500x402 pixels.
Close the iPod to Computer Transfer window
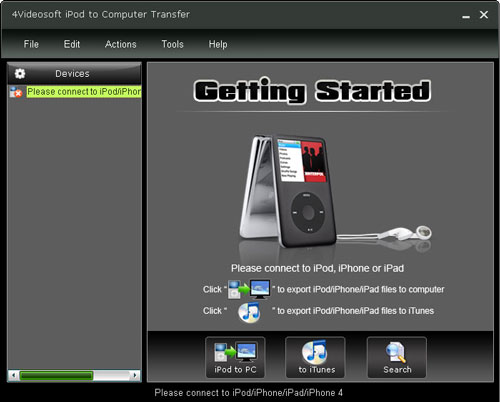point(484,15)
